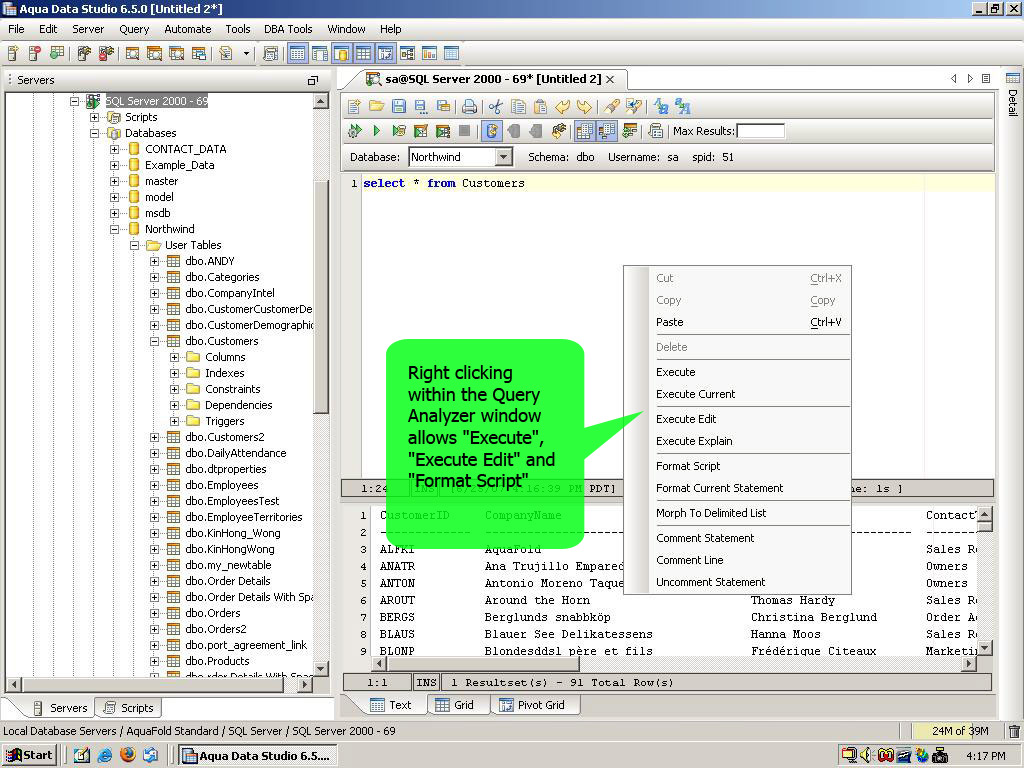Click Aqua Data Studio taskbar button
This screenshot has height=768, width=1024.
coord(257,756)
